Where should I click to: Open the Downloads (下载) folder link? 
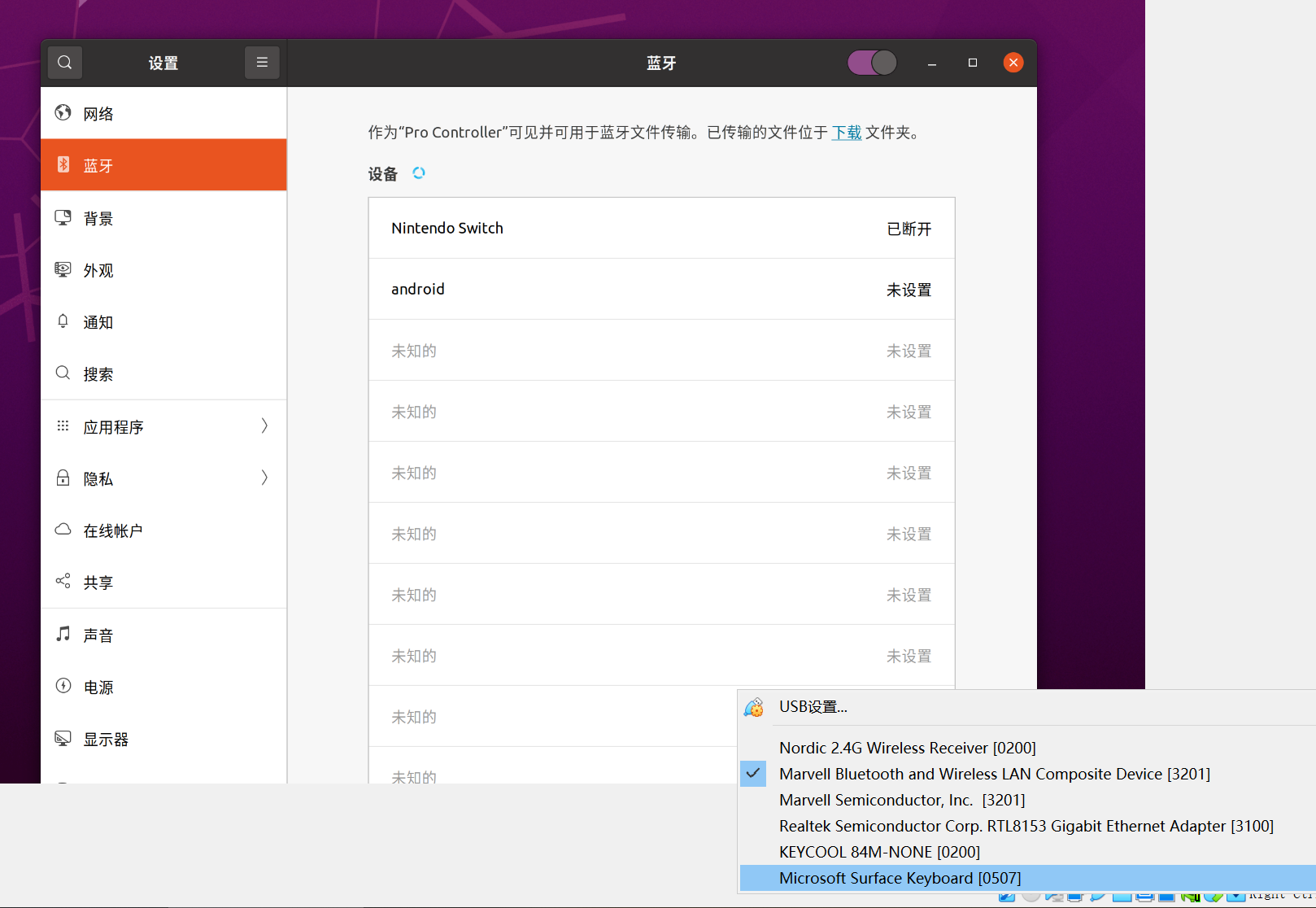tap(846, 133)
